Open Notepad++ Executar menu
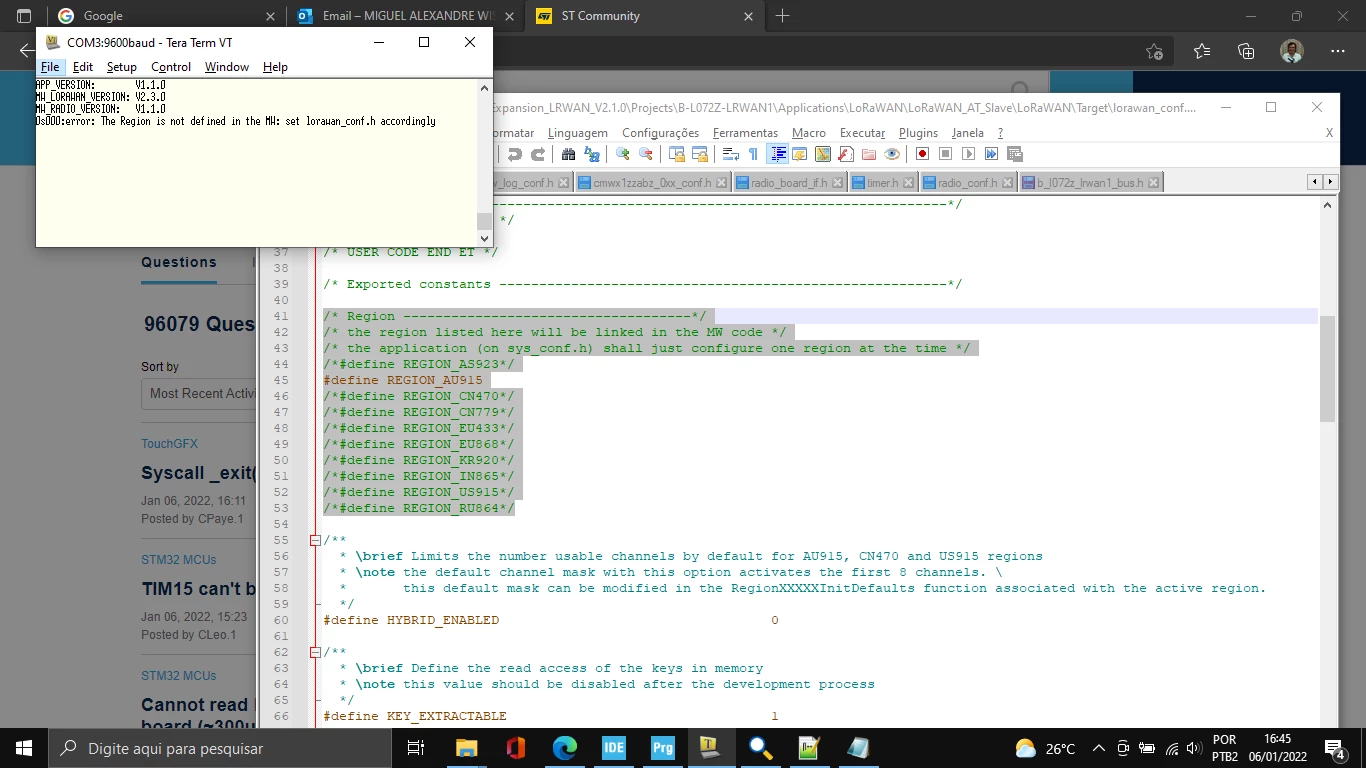This screenshot has width=1366, height=768. (862, 132)
